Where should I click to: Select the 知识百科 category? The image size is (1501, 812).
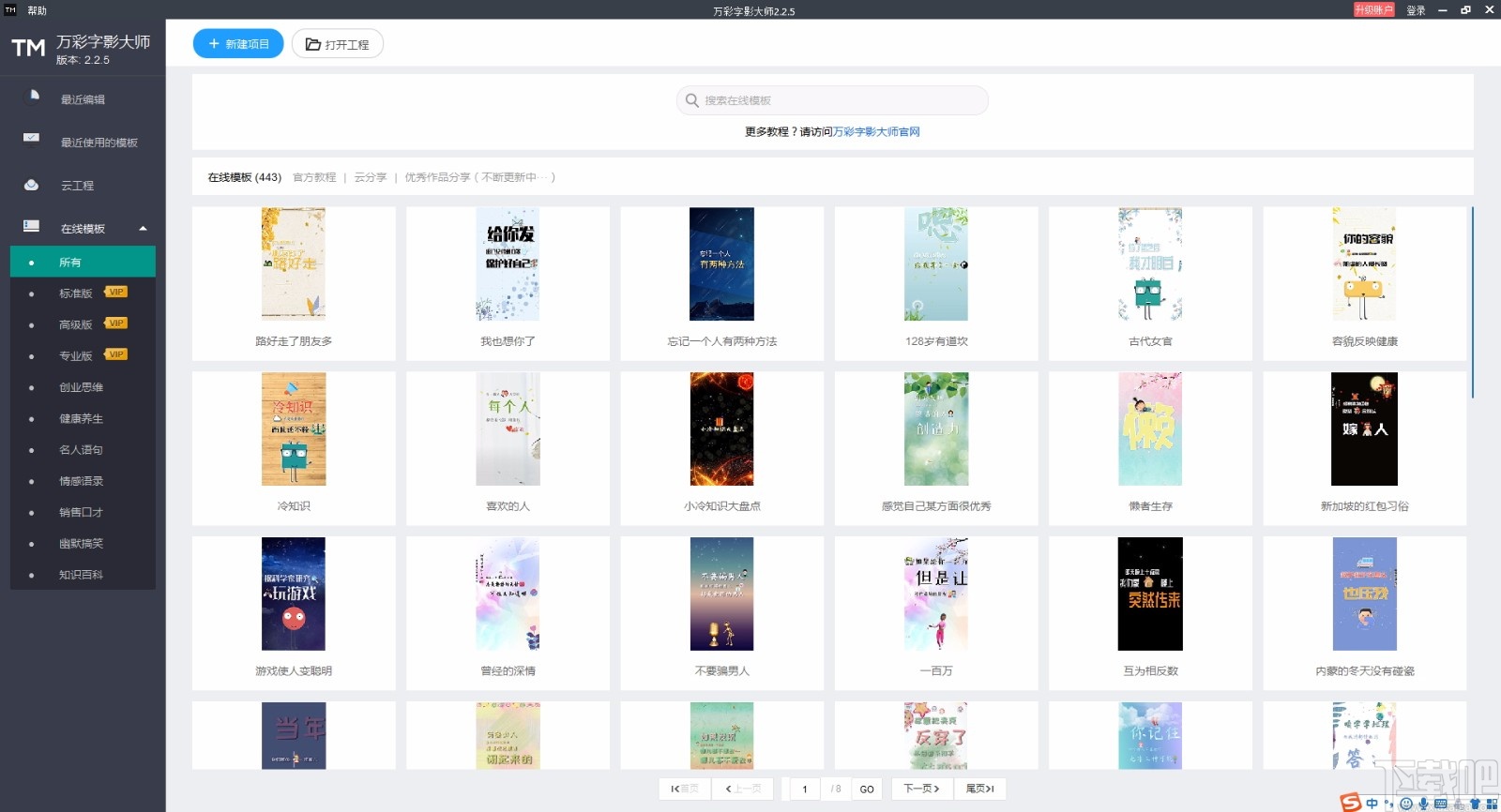[83, 574]
